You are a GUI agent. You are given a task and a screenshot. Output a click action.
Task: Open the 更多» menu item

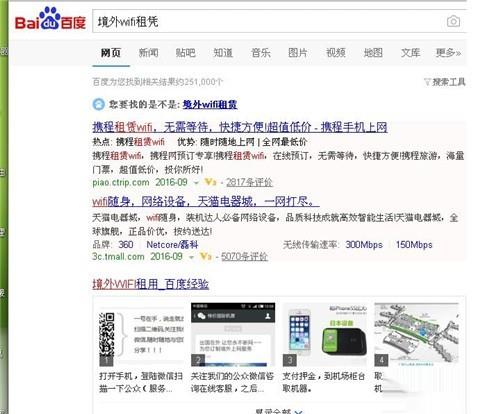tap(448, 52)
